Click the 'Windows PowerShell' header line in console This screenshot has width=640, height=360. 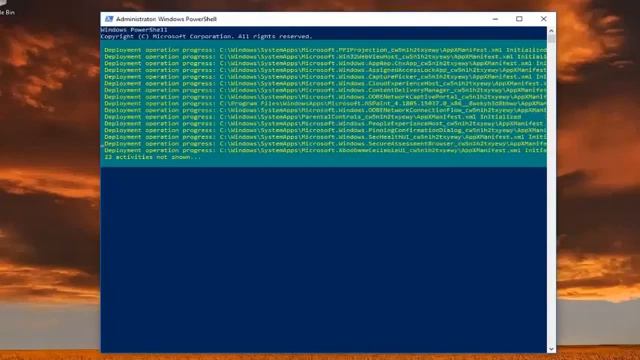point(134,30)
